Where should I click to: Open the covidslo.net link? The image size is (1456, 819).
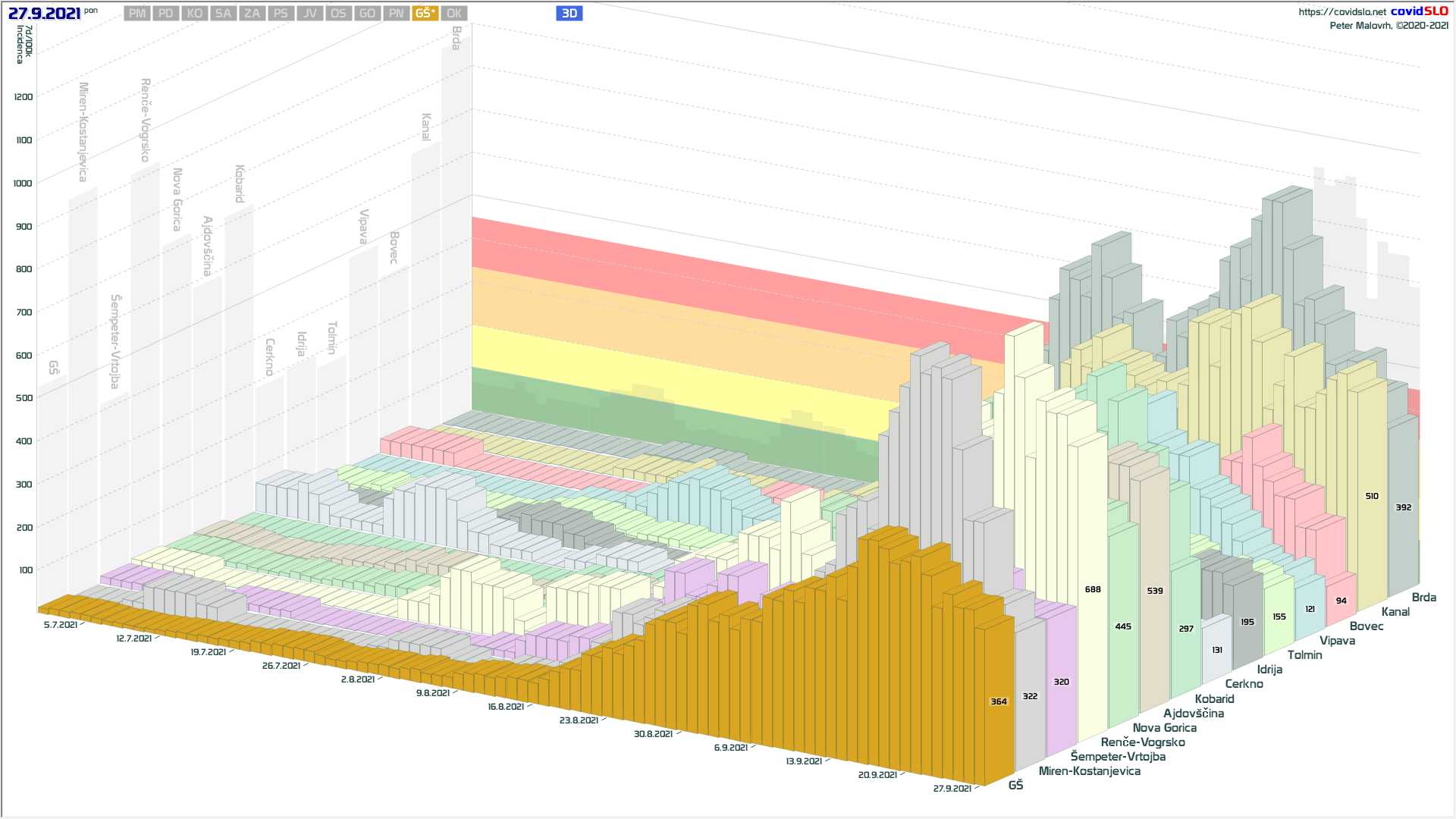[1341, 12]
